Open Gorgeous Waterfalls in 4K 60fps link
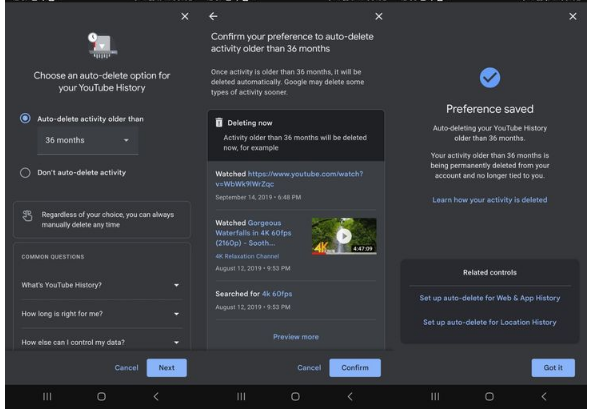 [x=253, y=233]
